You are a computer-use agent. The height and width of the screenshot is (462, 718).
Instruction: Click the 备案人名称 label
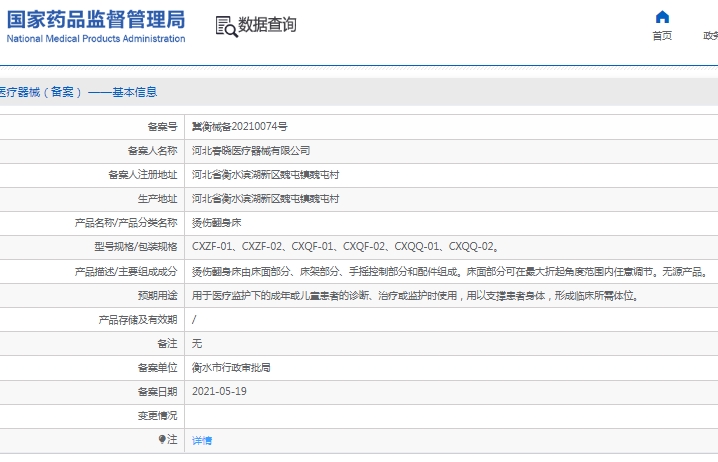pos(152,151)
